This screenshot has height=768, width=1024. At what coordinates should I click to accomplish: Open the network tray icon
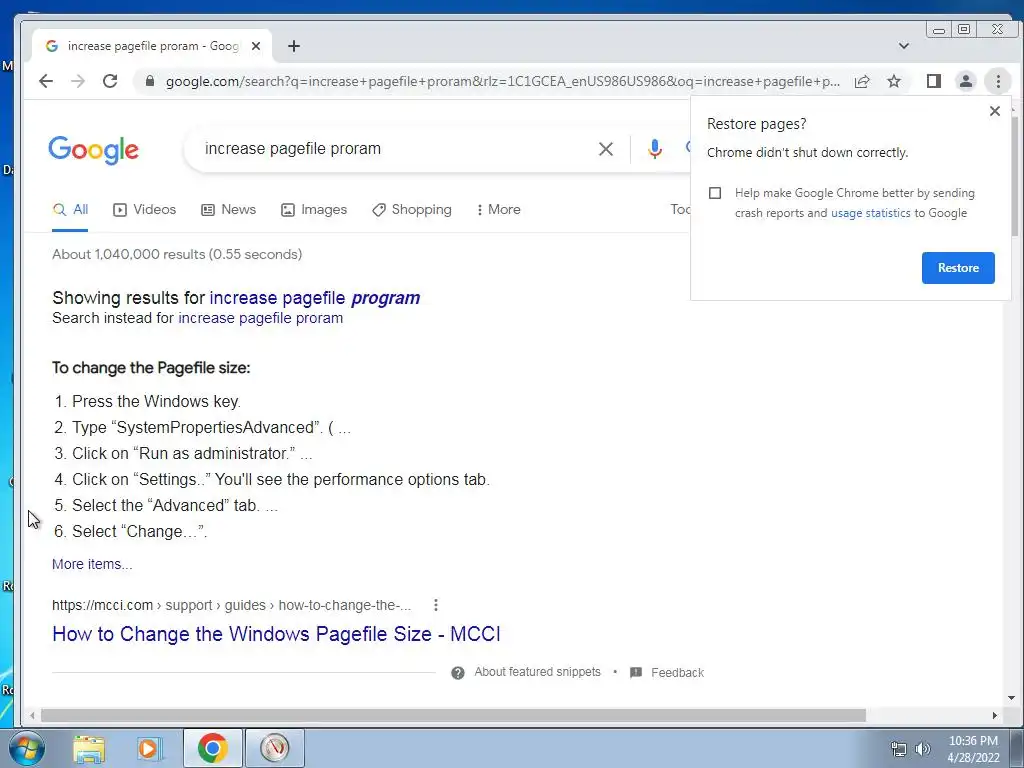tap(899, 750)
